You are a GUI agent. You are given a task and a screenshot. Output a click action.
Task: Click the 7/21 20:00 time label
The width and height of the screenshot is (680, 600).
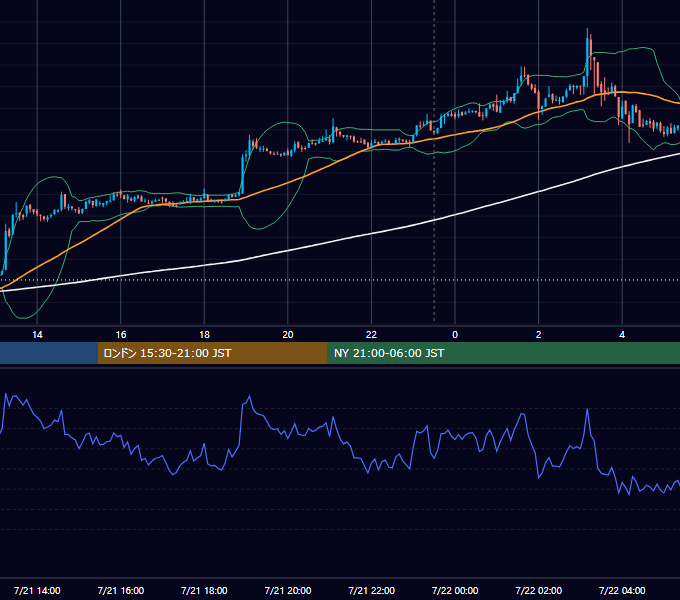288,590
